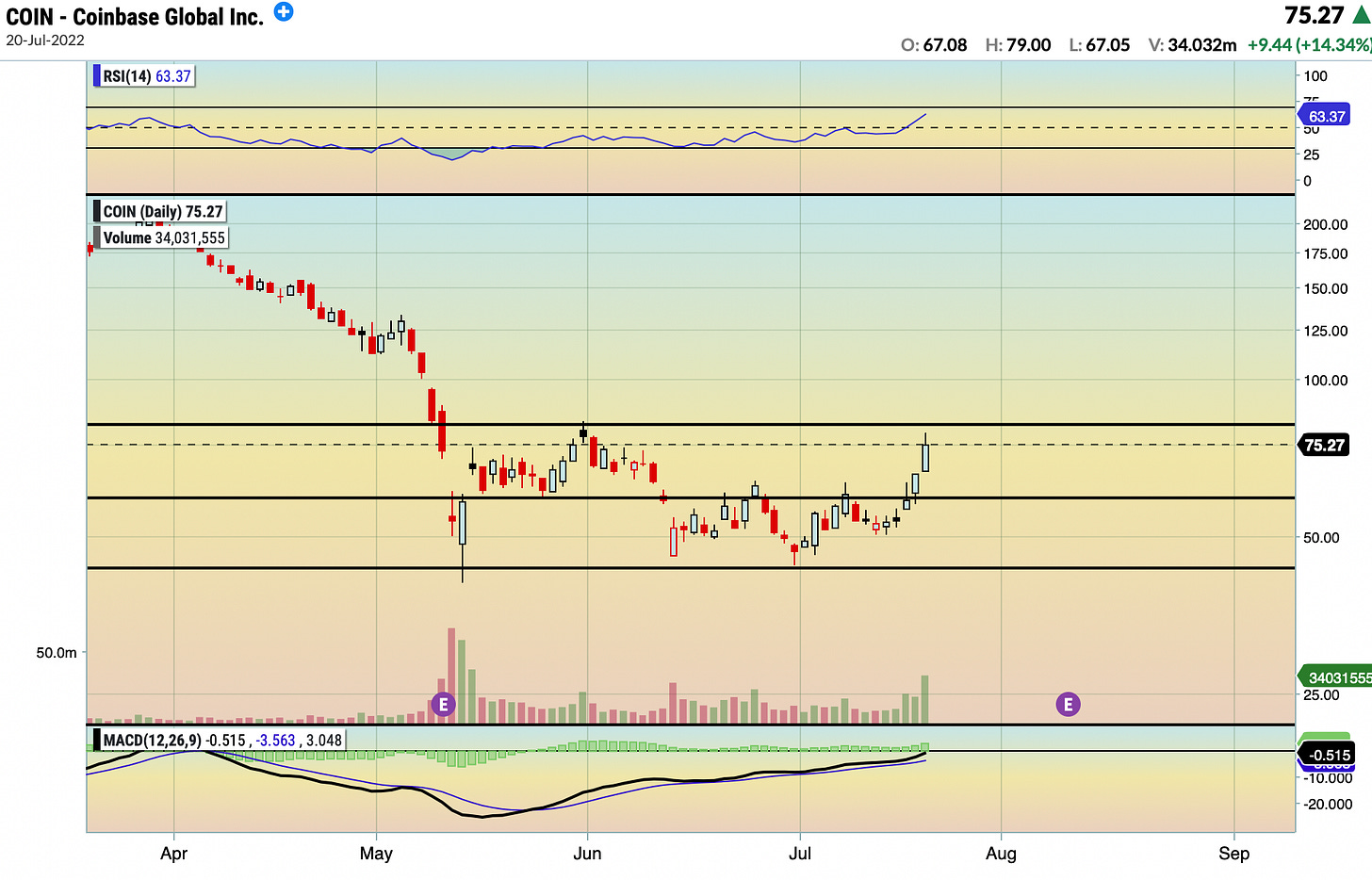The width and height of the screenshot is (1372, 880).
Task: Click the green 34031555 volume tag
Action: click(1336, 677)
